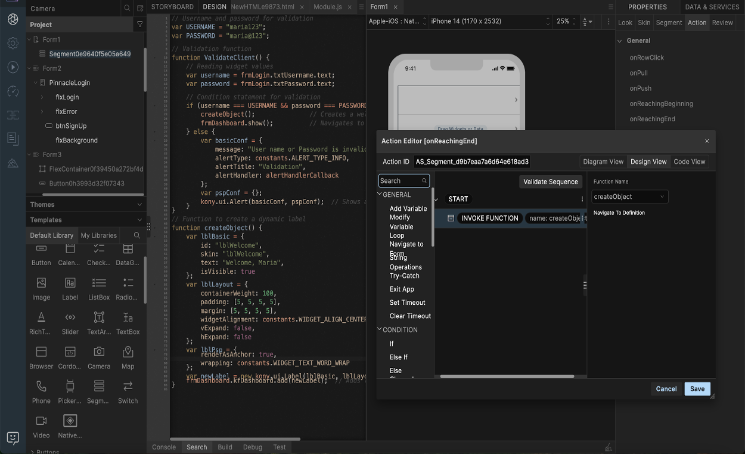Open the Function Name dropdown

[x=629, y=197]
